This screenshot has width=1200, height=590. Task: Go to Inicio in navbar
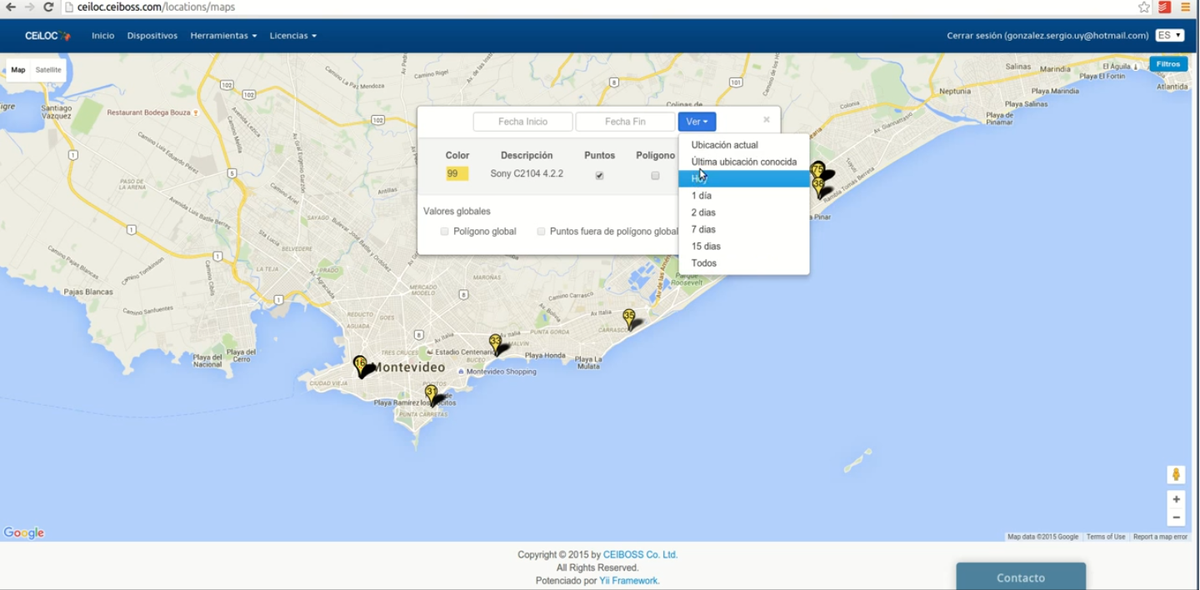(103, 35)
